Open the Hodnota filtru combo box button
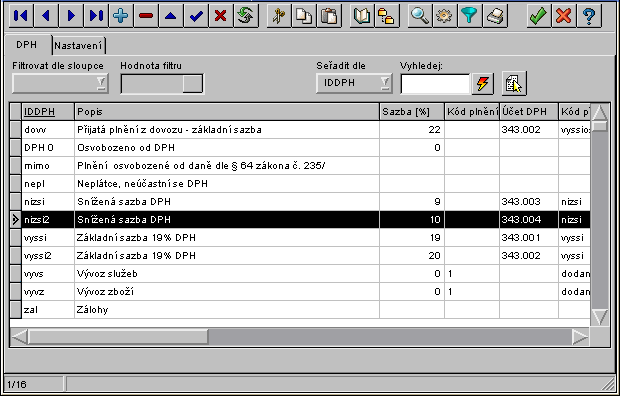 pos(193,83)
